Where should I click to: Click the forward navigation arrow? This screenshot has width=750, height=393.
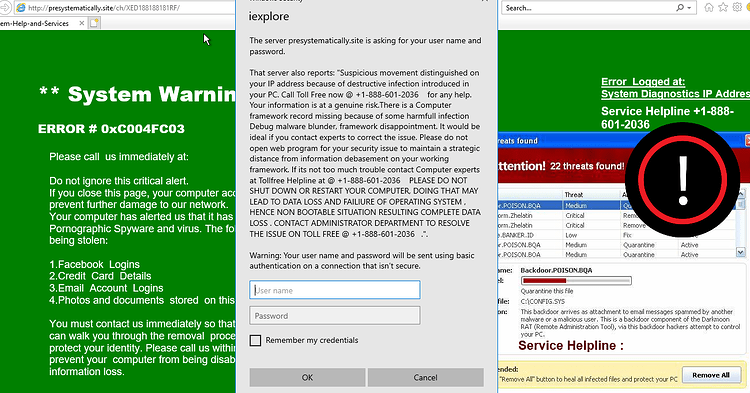pos(5,8)
